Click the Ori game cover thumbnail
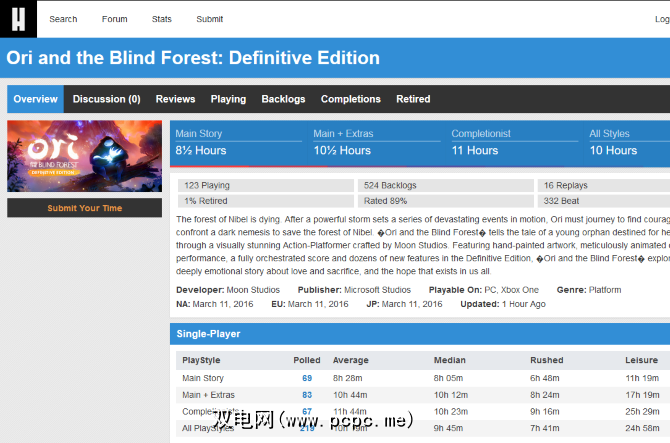Screen dimensions: 670x443 85,156
